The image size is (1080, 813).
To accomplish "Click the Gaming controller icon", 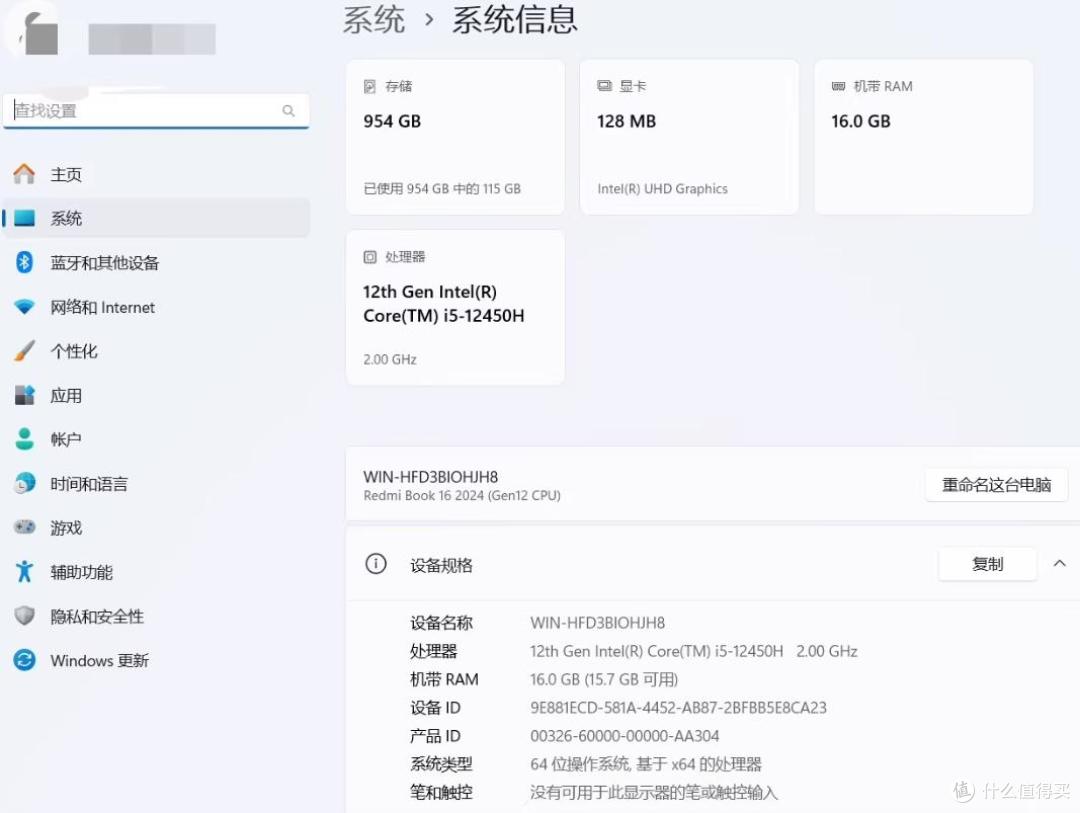I will [24, 527].
